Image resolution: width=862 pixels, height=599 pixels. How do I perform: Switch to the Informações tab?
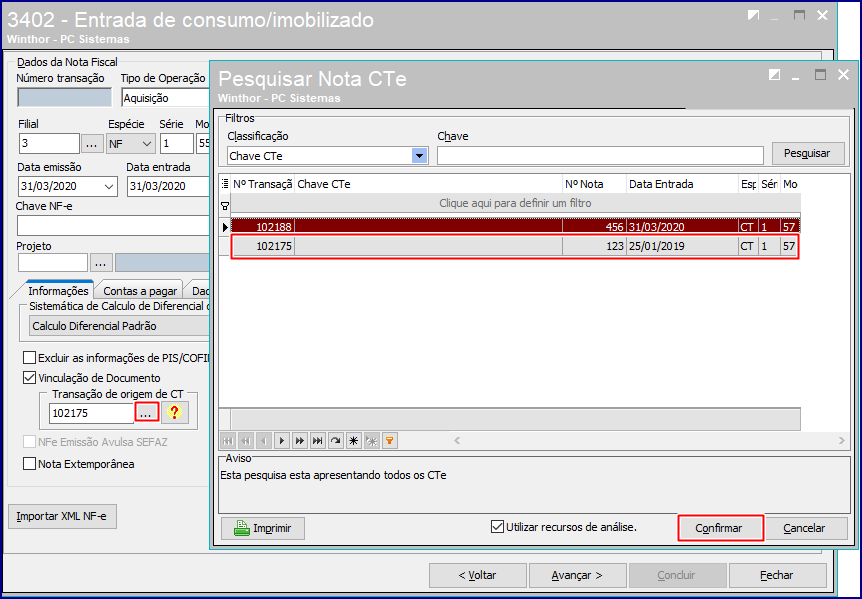pos(58,290)
